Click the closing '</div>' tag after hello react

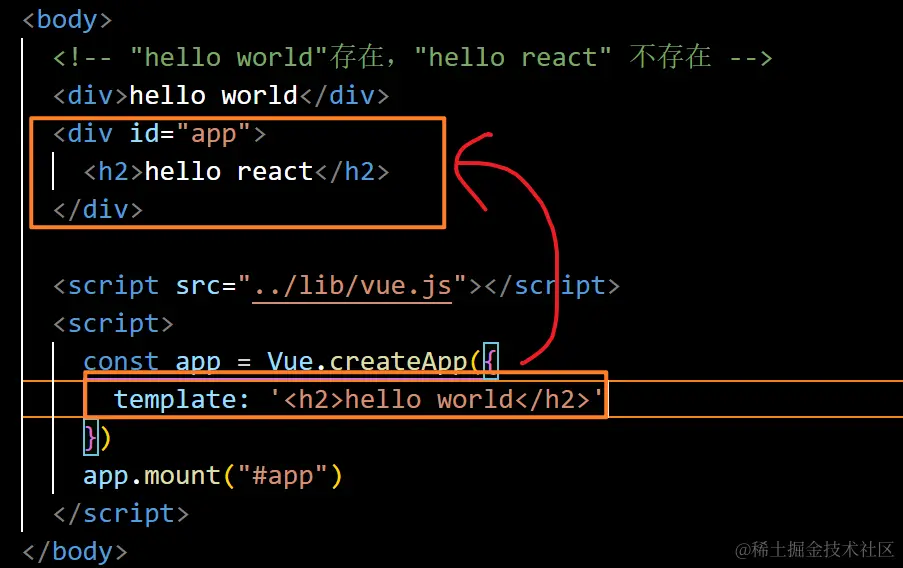pos(98,209)
